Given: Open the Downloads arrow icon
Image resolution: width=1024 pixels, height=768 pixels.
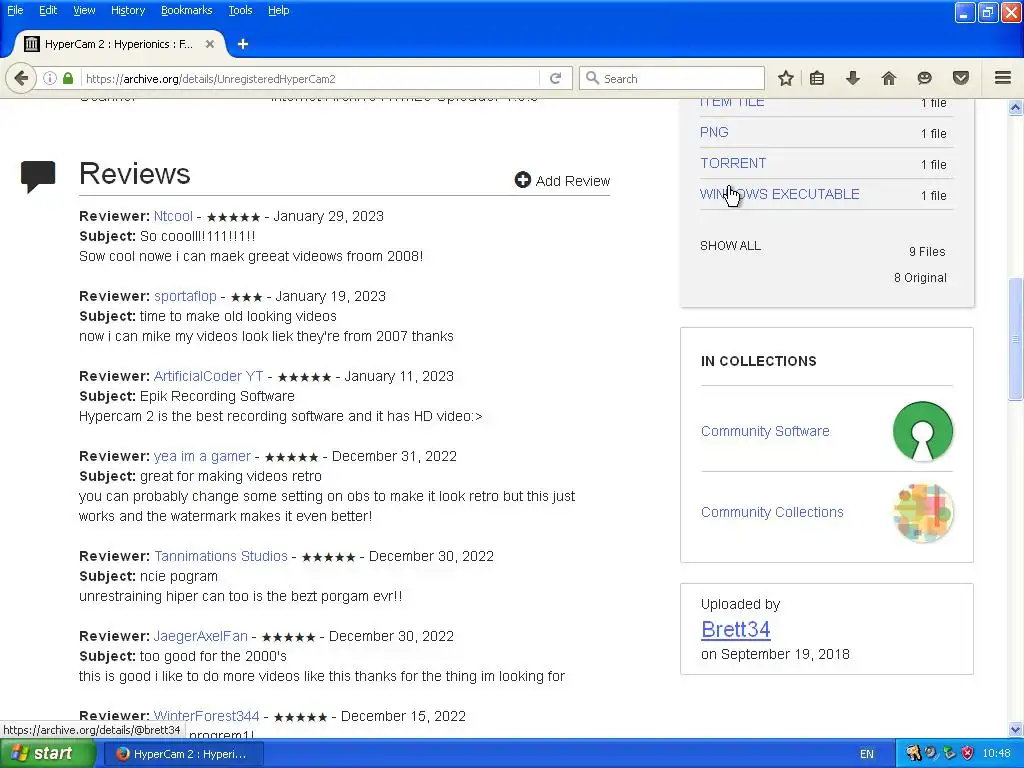Looking at the screenshot, I should tap(852, 78).
